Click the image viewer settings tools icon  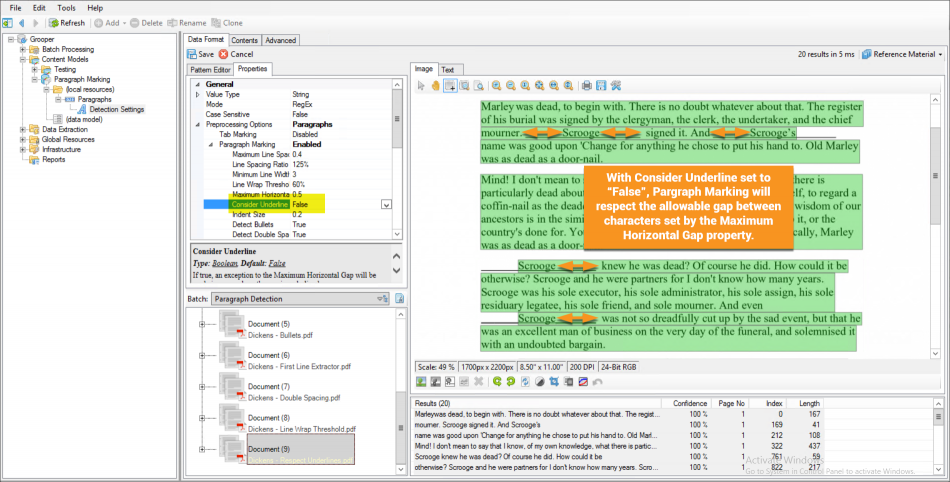[x=616, y=86]
